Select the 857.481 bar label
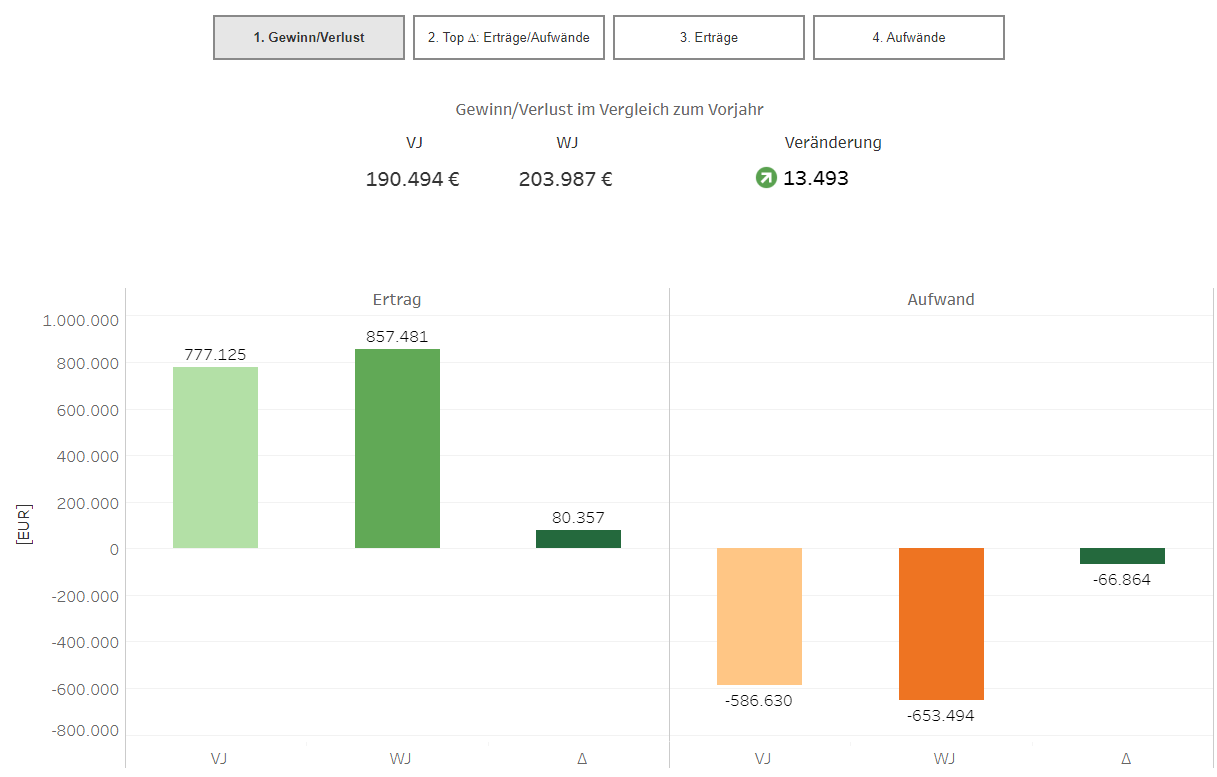The width and height of the screenshot is (1217, 777). click(397, 337)
